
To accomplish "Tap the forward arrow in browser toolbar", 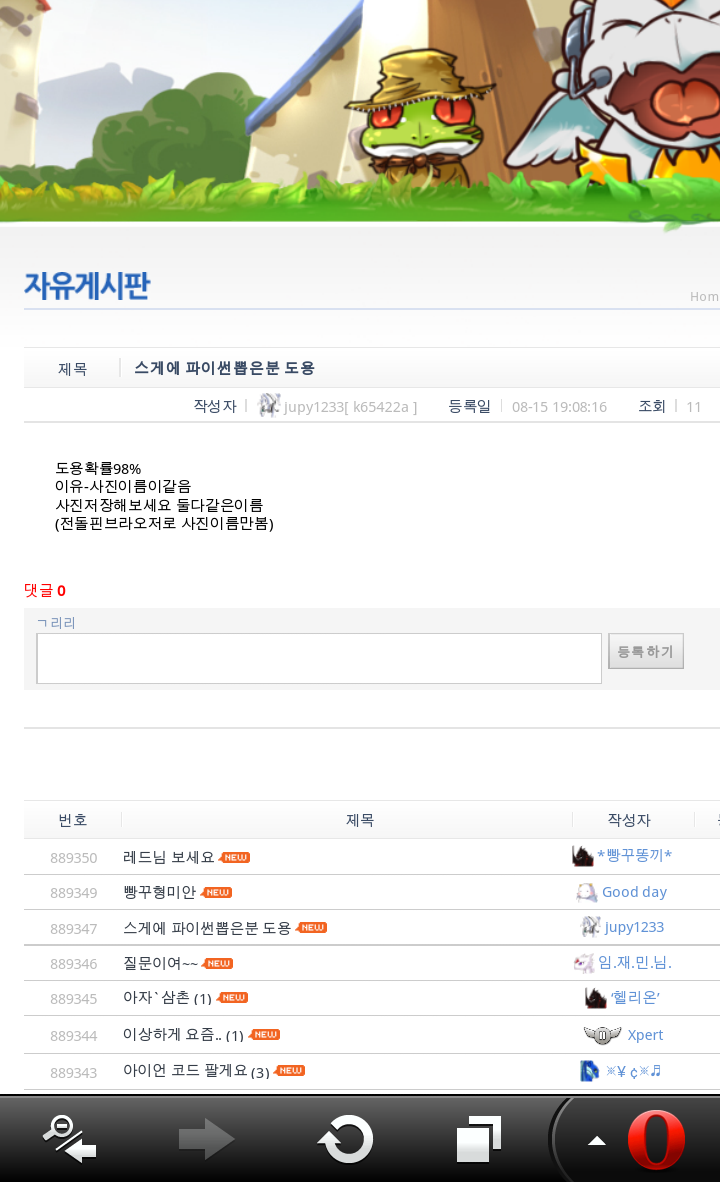I will [206, 1139].
